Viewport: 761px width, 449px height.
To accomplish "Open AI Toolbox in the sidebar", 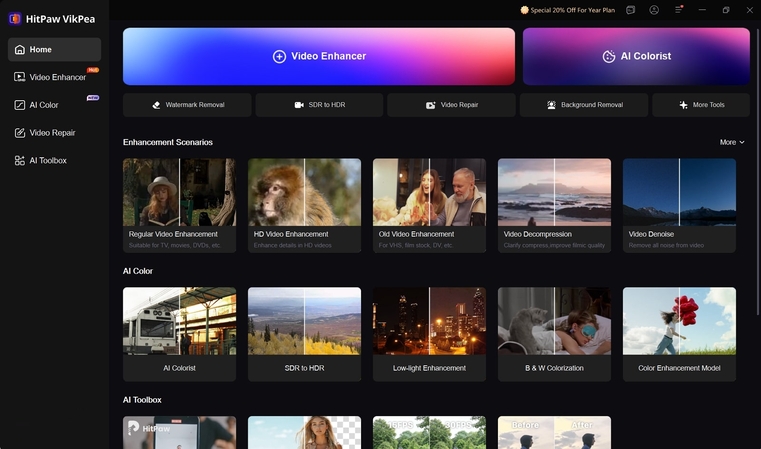I will pyautogui.click(x=54, y=160).
